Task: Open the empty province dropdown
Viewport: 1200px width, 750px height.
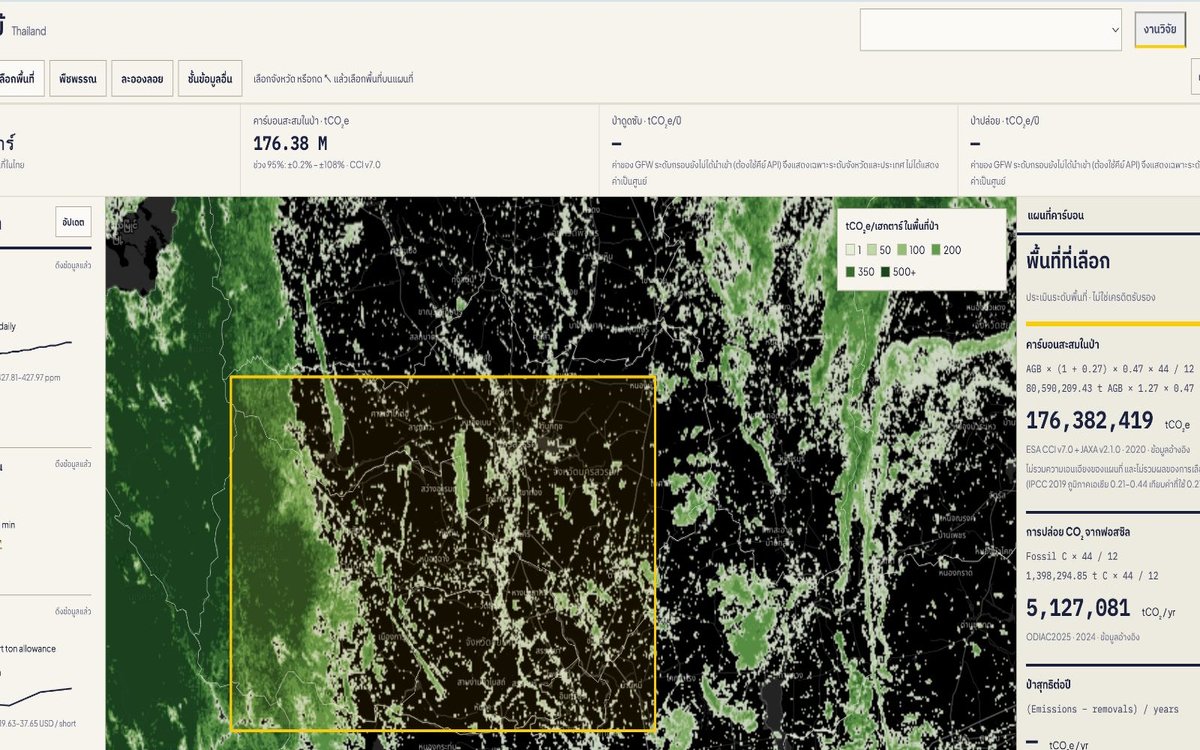Action: tap(991, 30)
